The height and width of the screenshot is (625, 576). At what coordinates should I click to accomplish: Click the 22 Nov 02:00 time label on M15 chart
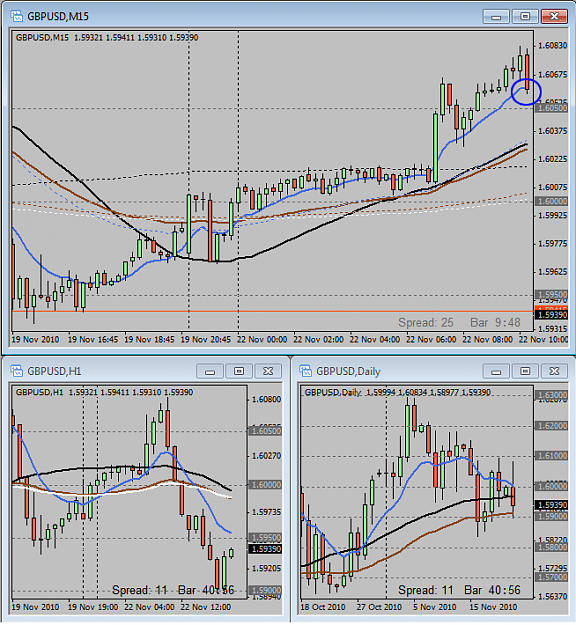318,340
